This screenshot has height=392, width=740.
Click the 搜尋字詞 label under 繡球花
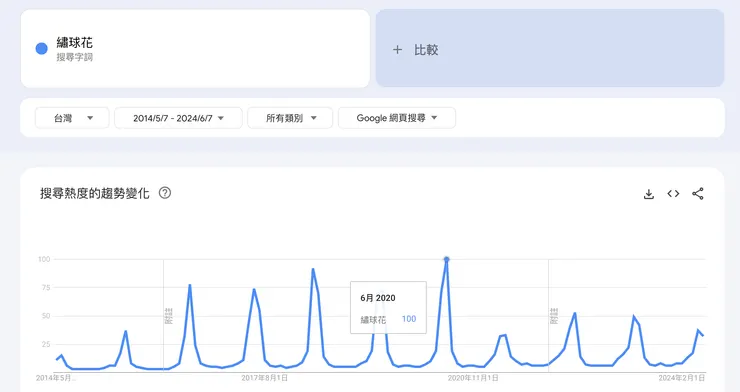(75, 57)
